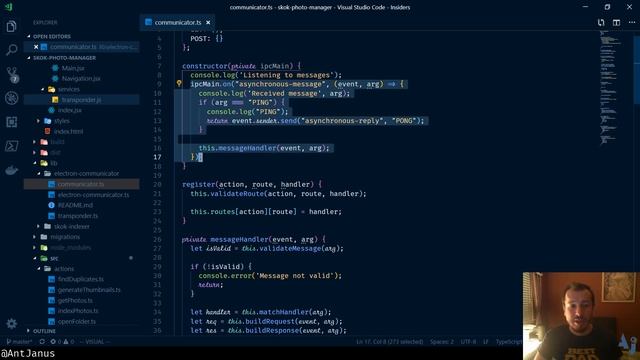Collapse the src folder
This screenshot has height=360, width=640.
click(54, 258)
